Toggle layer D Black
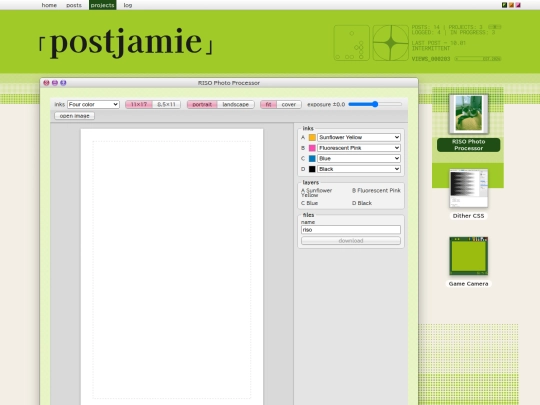540x405 pixels. 362,203
